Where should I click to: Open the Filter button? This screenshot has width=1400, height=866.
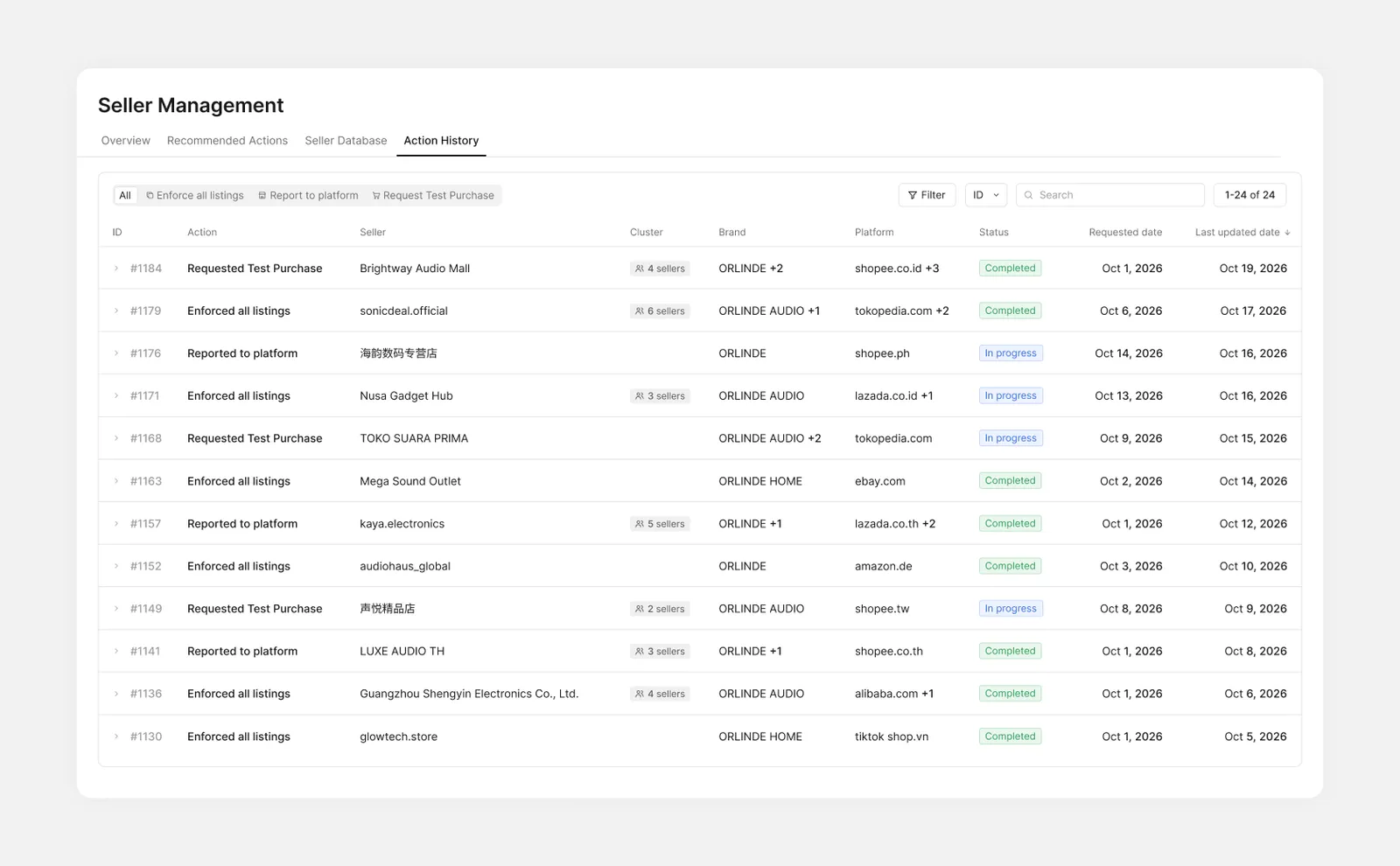click(x=927, y=195)
